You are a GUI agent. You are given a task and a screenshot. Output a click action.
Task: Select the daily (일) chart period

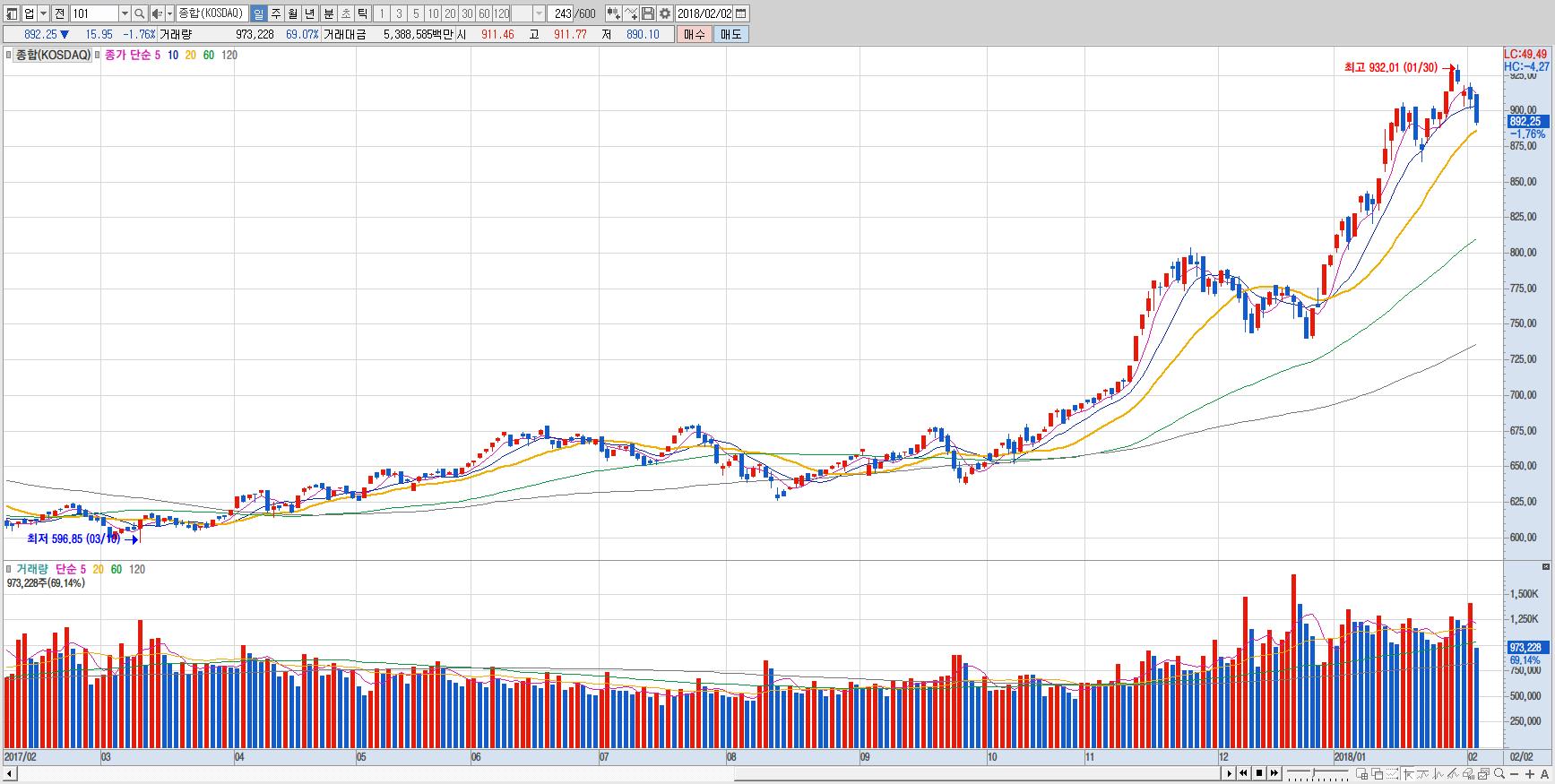click(258, 13)
